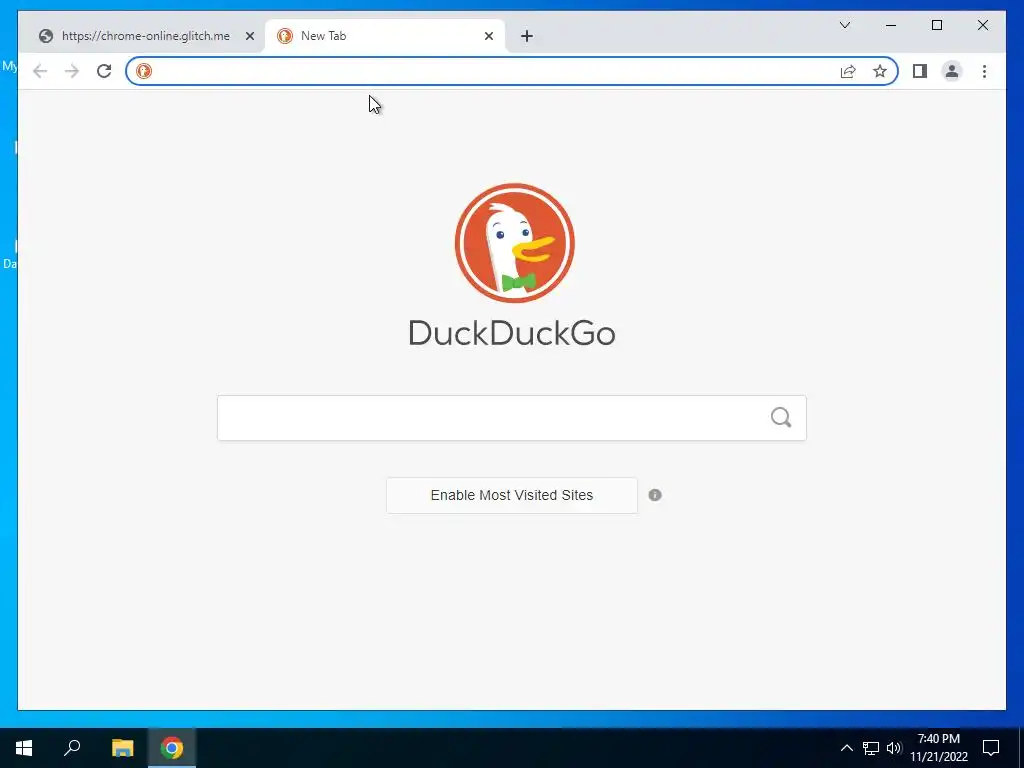Click Enable Most Visited Sites button
The width and height of the screenshot is (1024, 768).
[512, 495]
